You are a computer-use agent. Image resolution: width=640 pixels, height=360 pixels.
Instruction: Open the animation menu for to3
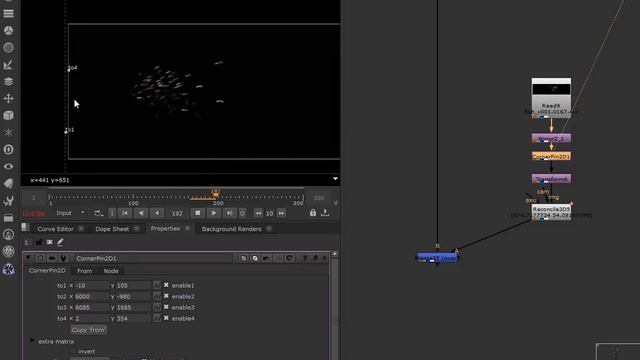pyautogui.click(x=157, y=307)
